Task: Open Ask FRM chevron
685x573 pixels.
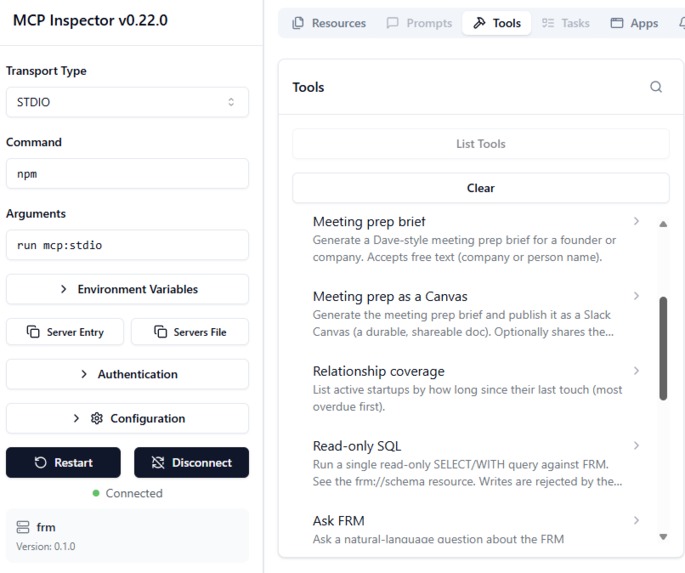Action: pyautogui.click(x=637, y=520)
